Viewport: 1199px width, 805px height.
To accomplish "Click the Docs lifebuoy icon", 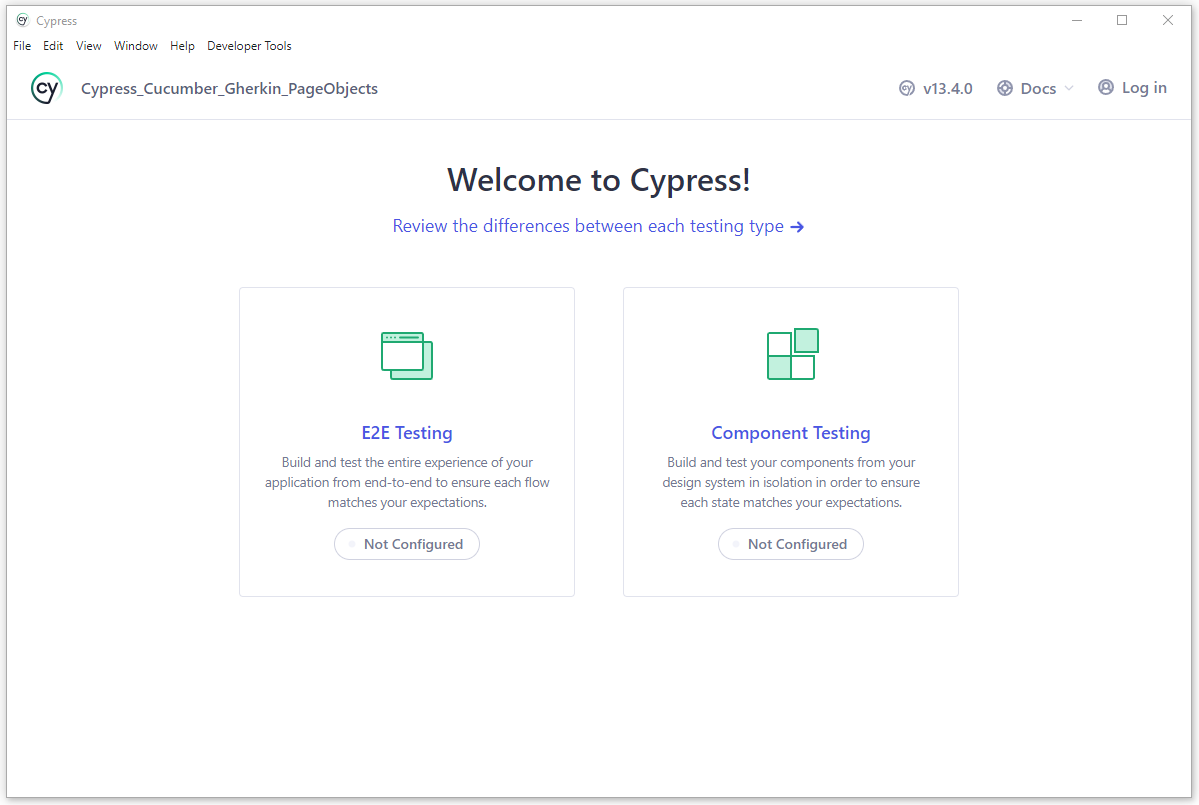I will [1005, 89].
